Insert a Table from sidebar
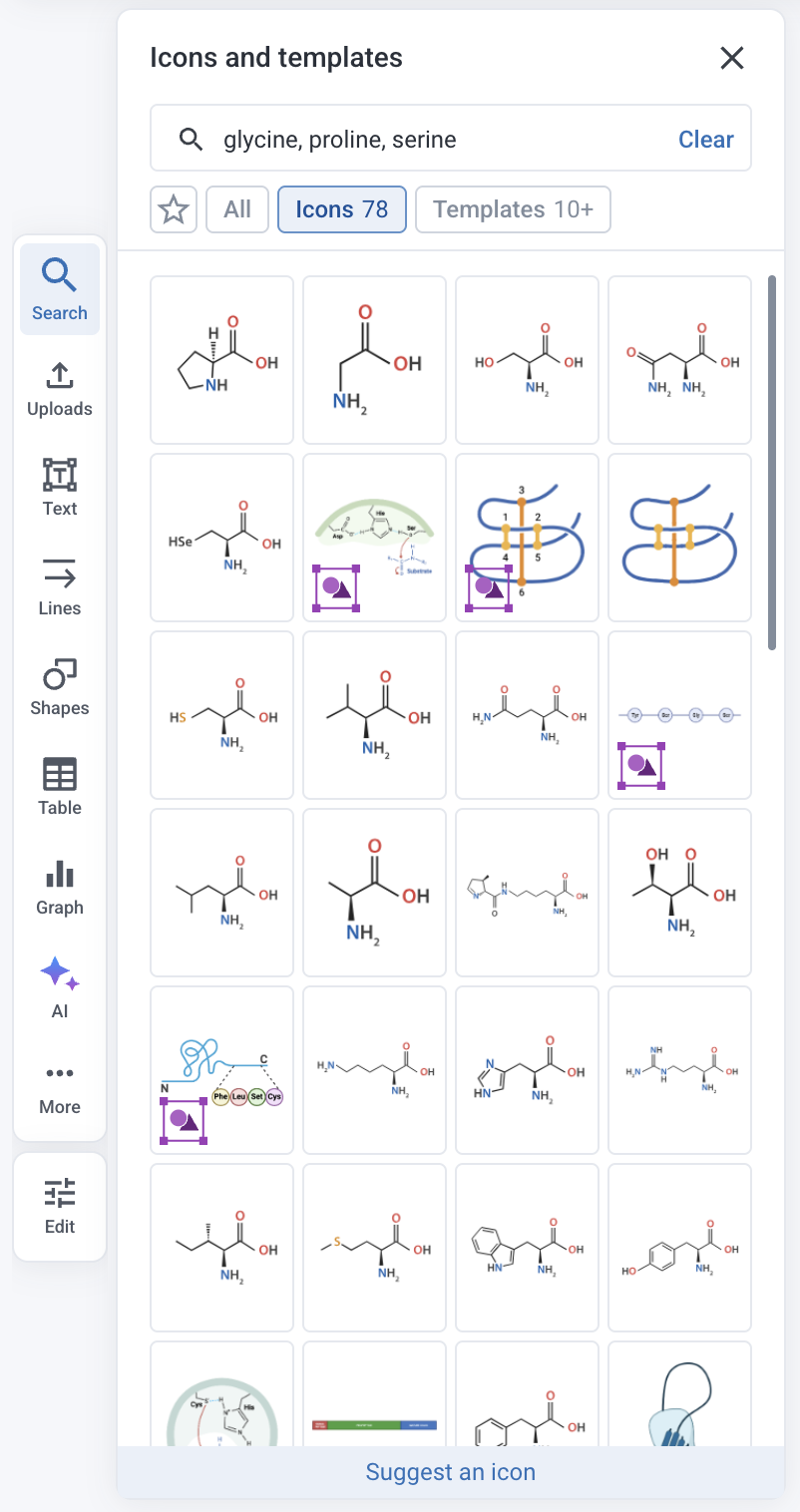This screenshot has height=1512, width=800. pos(60,788)
